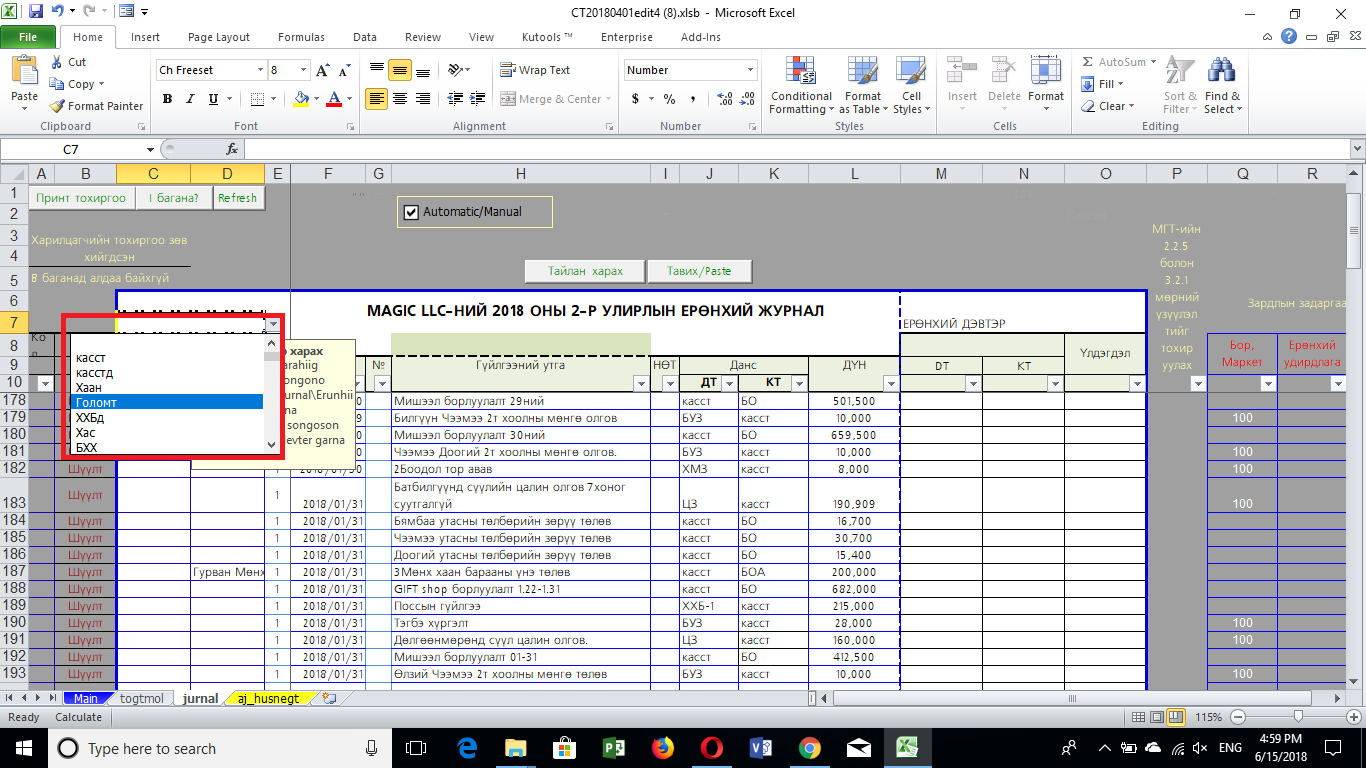Viewport: 1366px width, 768px height.
Task: Open Firefox from the Windows taskbar
Action: (662, 748)
